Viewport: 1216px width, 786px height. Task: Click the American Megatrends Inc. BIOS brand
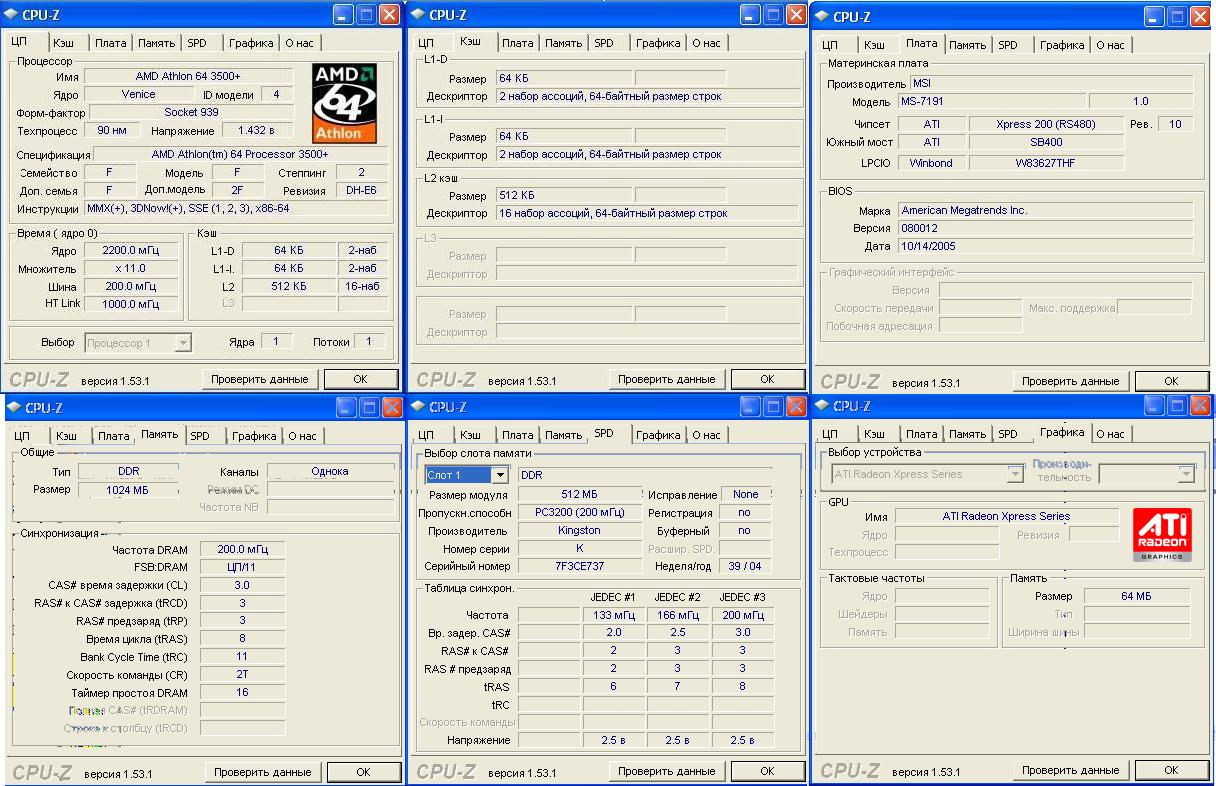(x=1045, y=211)
